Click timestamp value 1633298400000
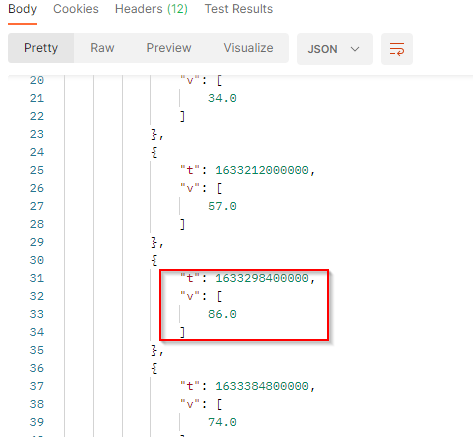 click(262, 278)
